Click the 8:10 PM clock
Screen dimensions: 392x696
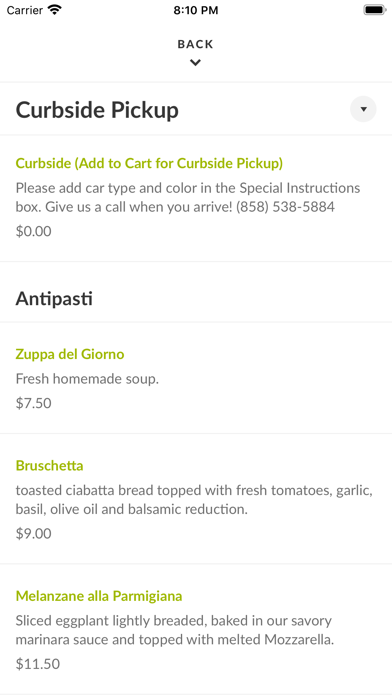click(x=196, y=10)
